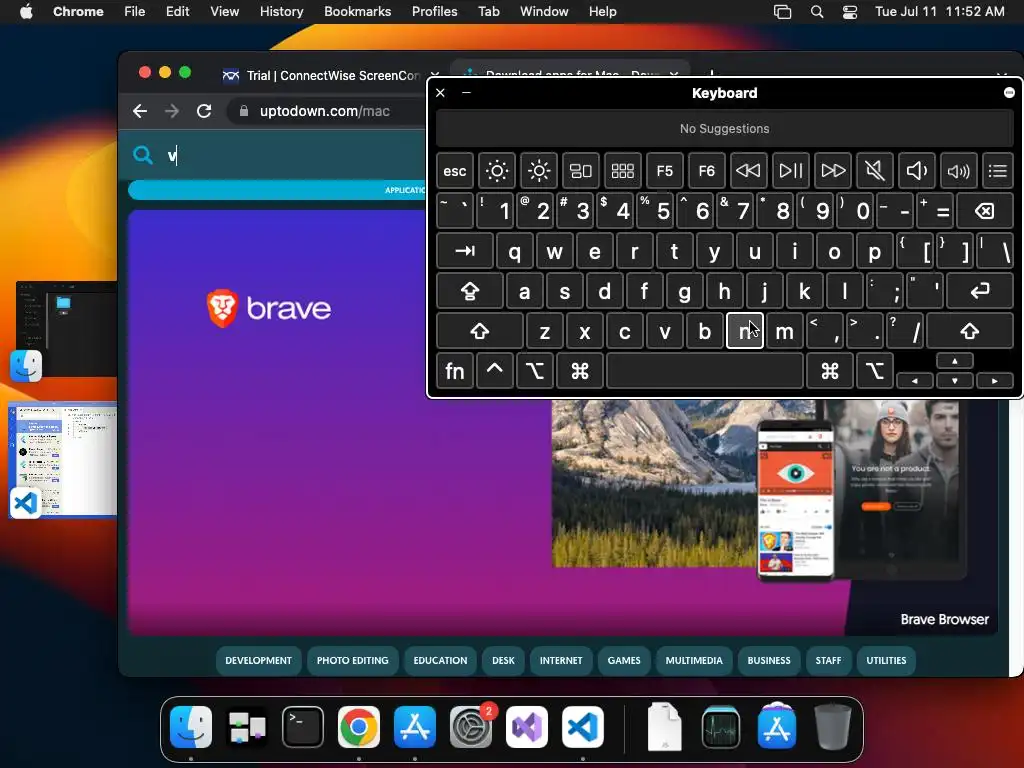Open the Keyboard panel options button

pyautogui.click(x=1009, y=93)
